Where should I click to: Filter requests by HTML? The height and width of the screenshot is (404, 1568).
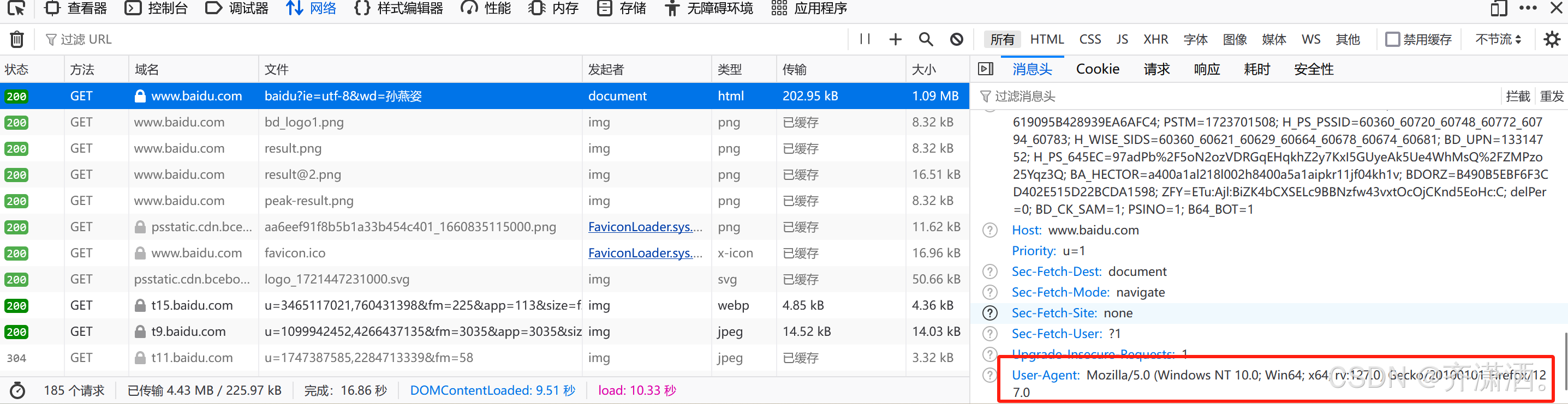point(1047,40)
